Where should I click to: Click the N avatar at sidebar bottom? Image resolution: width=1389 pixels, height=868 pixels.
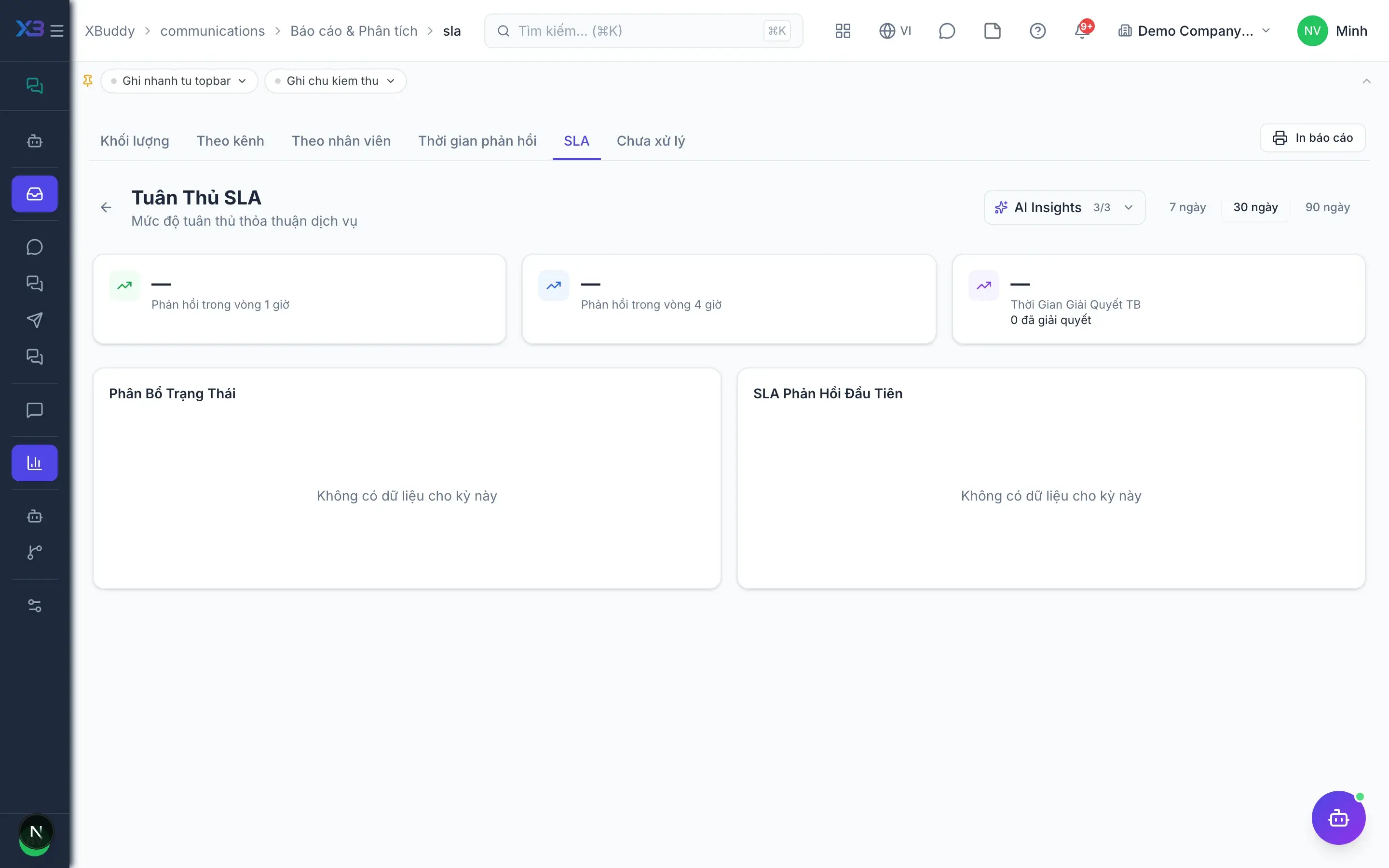pos(36,832)
